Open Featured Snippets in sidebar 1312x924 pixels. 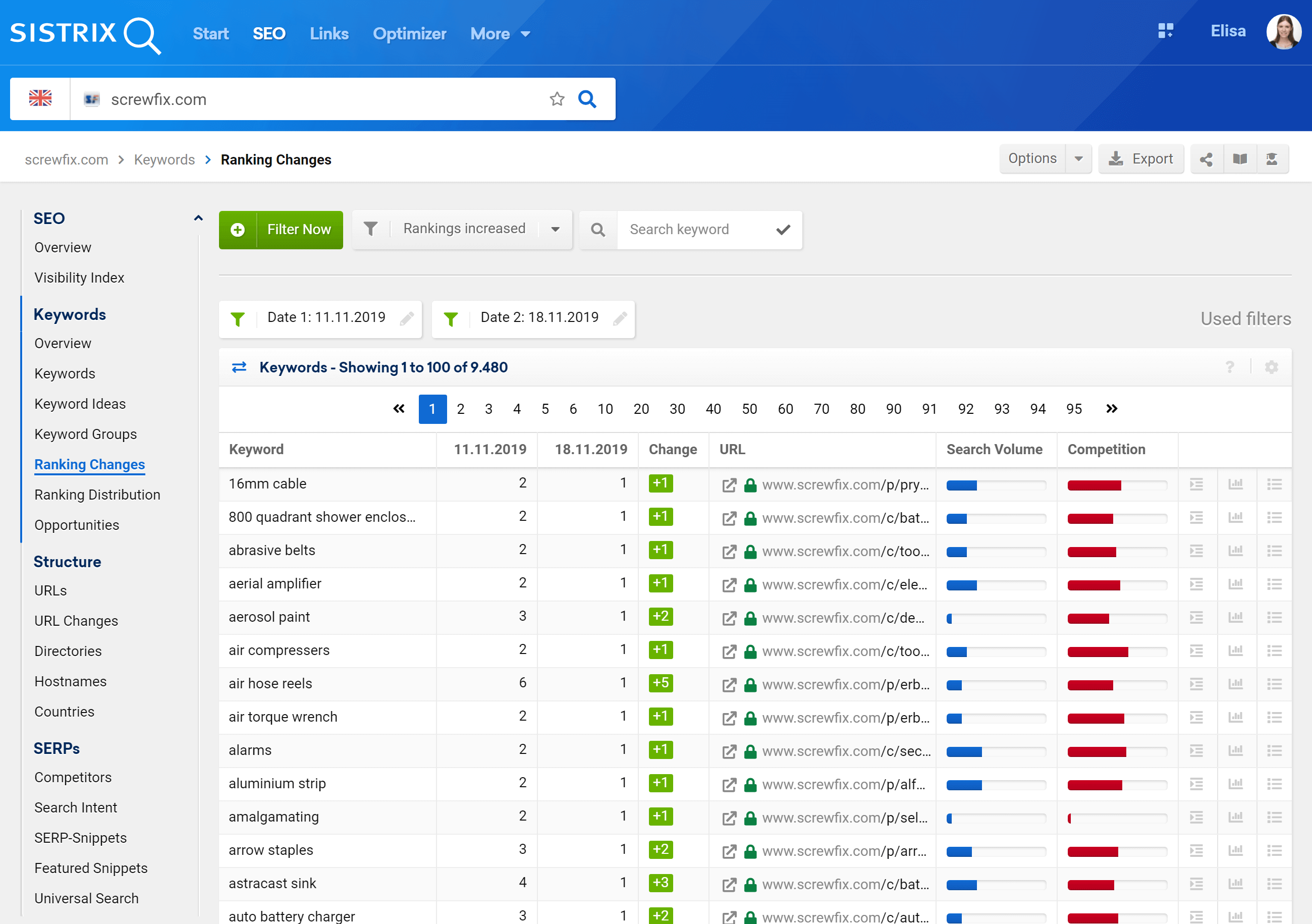click(x=91, y=868)
